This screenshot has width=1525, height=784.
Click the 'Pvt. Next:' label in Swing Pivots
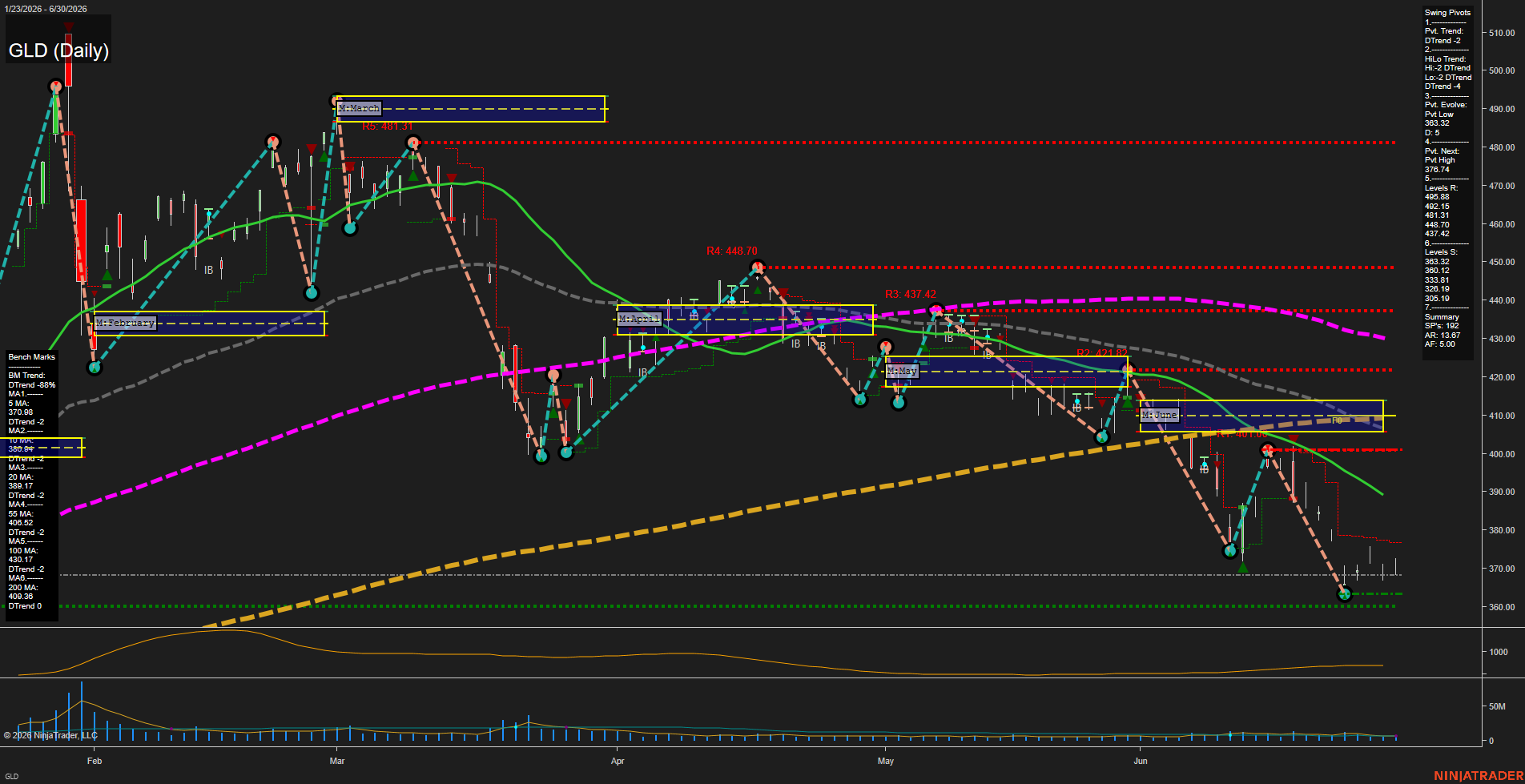point(1442,151)
